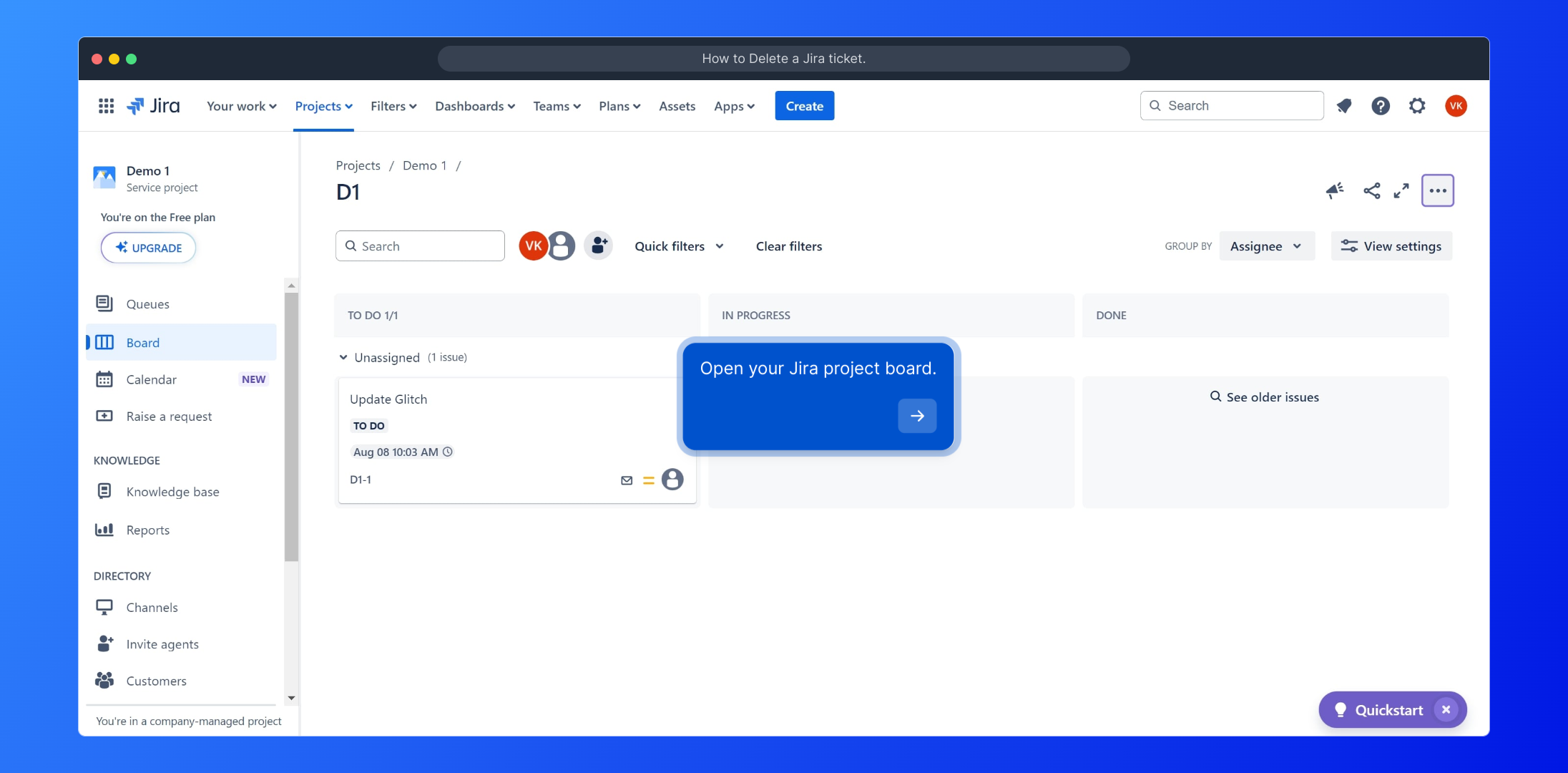Image resolution: width=1568 pixels, height=773 pixels.
Task: Open the app switcher grid icon
Action: [106, 106]
